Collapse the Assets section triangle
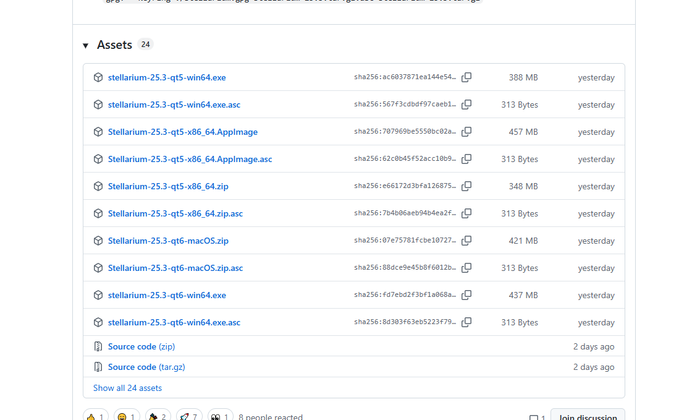This screenshot has width=700, height=420. (x=86, y=45)
